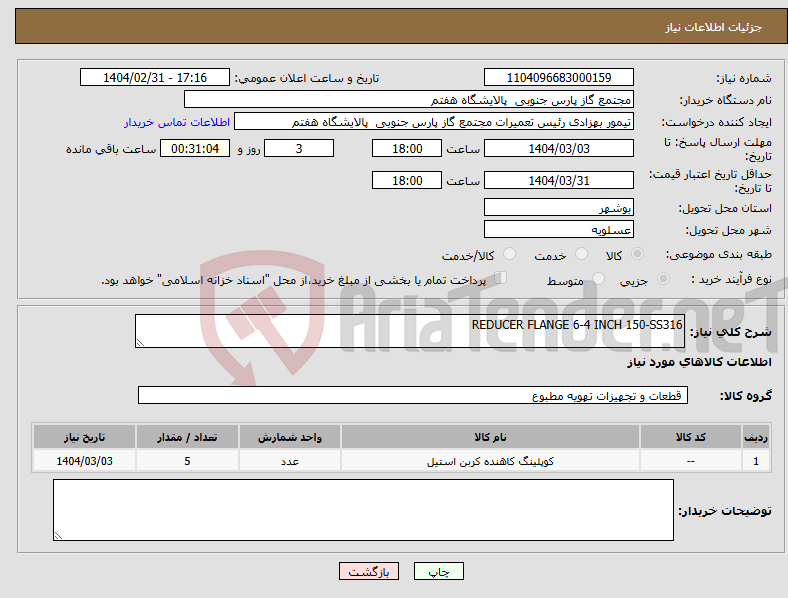Click the بازگشت back button

369,571
